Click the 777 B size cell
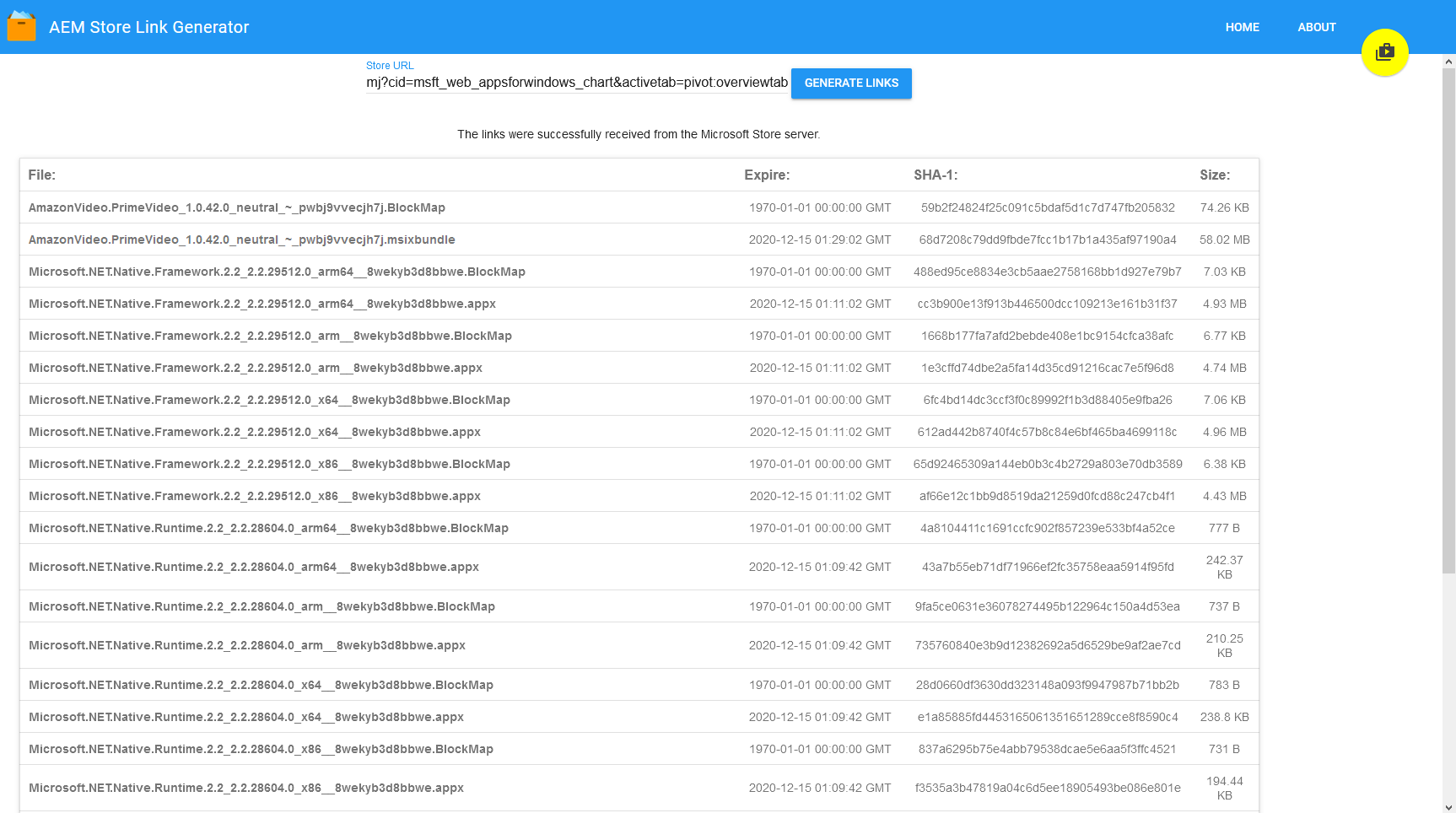This screenshot has width=1456, height=813. (1225, 528)
